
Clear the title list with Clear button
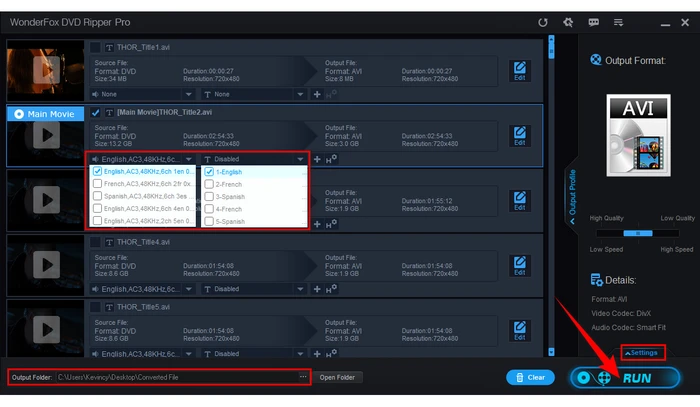pyautogui.click(x=530, y=378)
